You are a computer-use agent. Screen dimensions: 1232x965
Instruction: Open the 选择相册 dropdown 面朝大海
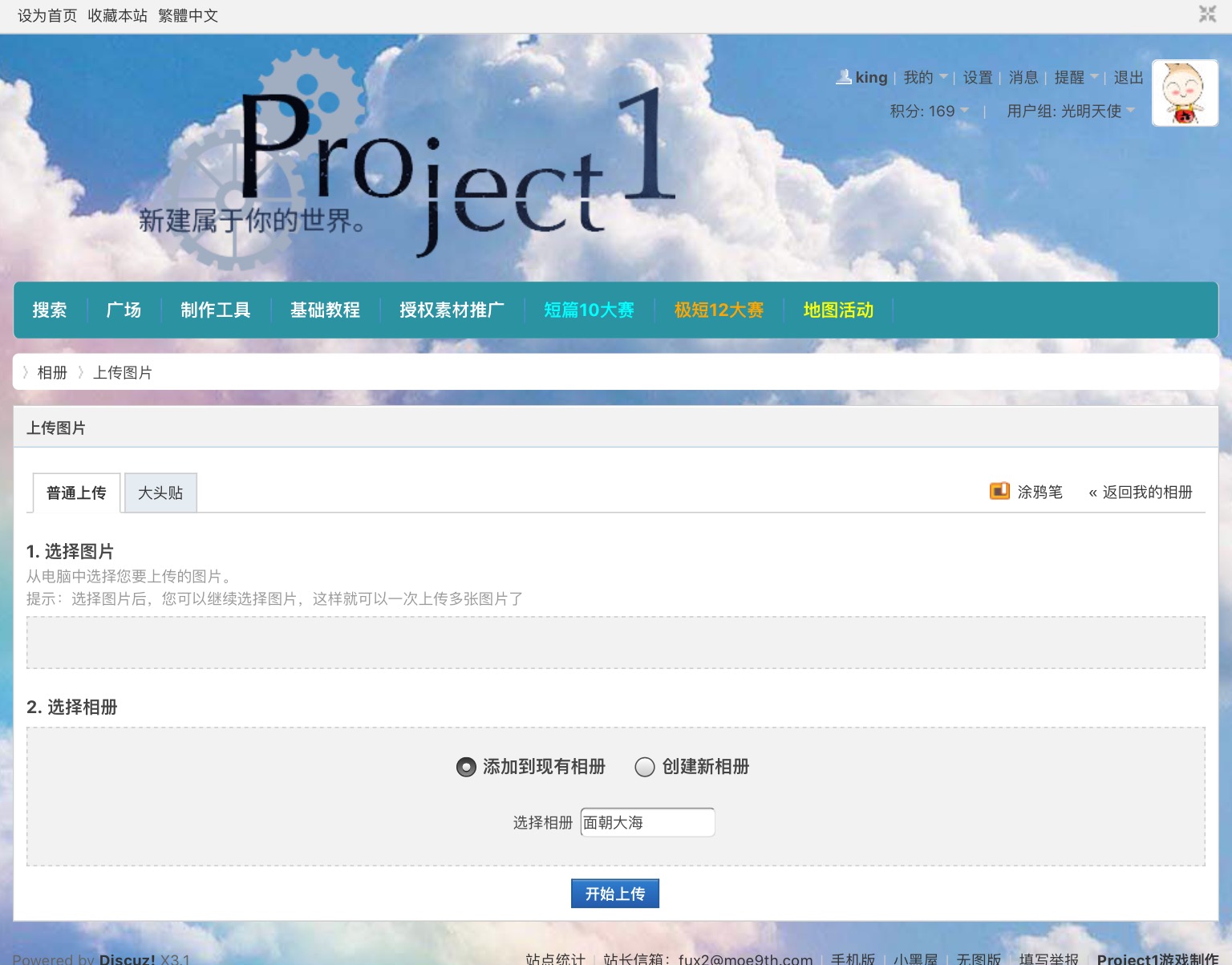[647, 822]
